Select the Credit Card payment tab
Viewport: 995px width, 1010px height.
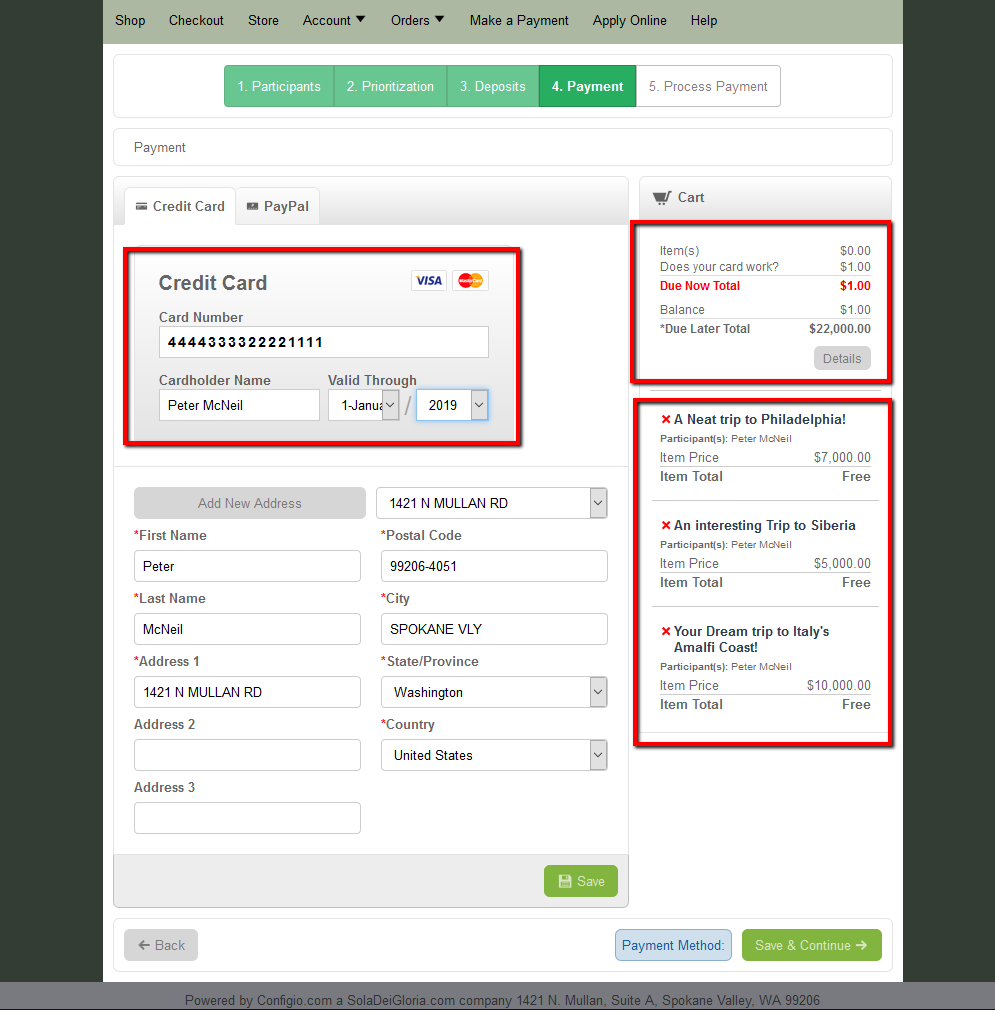(x=180, y=206)
